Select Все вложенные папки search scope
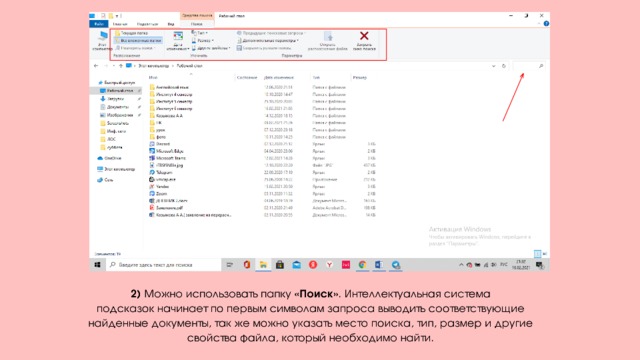The height and width of the screenshot is (360, 640). 138,40
